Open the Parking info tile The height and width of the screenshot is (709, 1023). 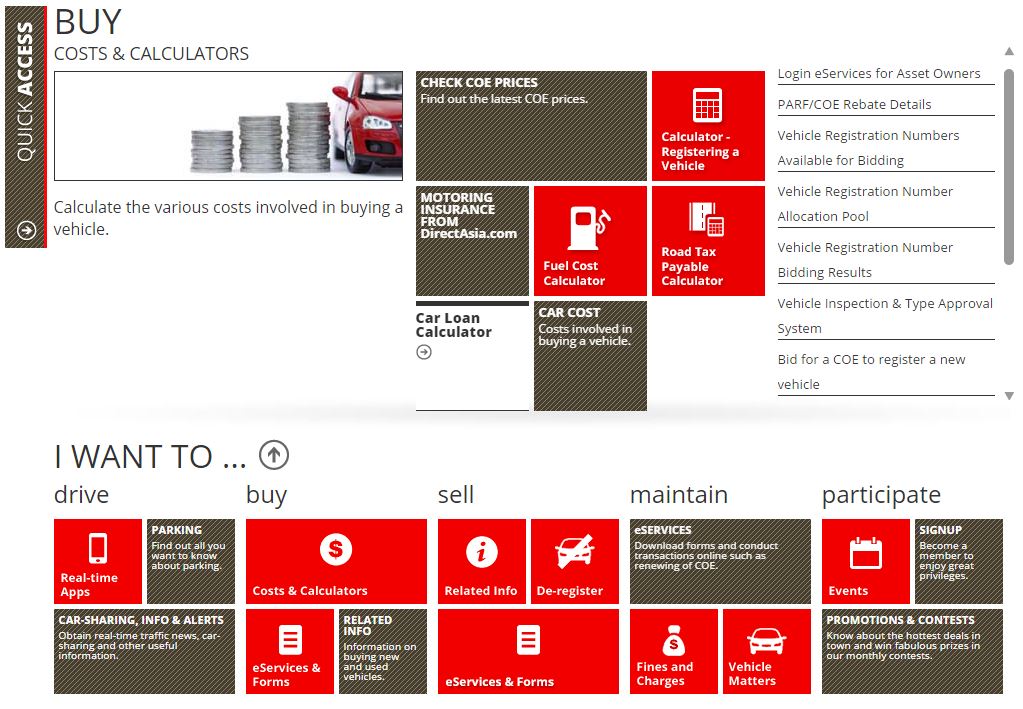click(191, 561)
